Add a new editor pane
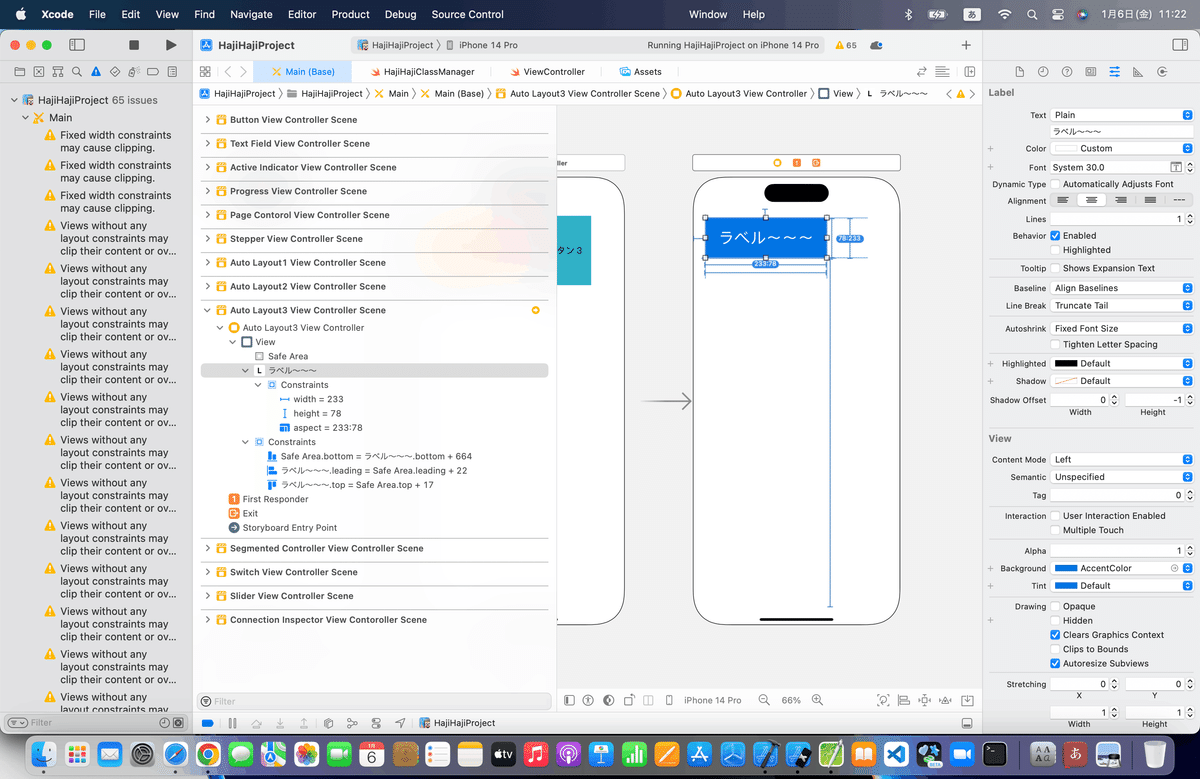1200x779 pixels. tap(969, 72)
